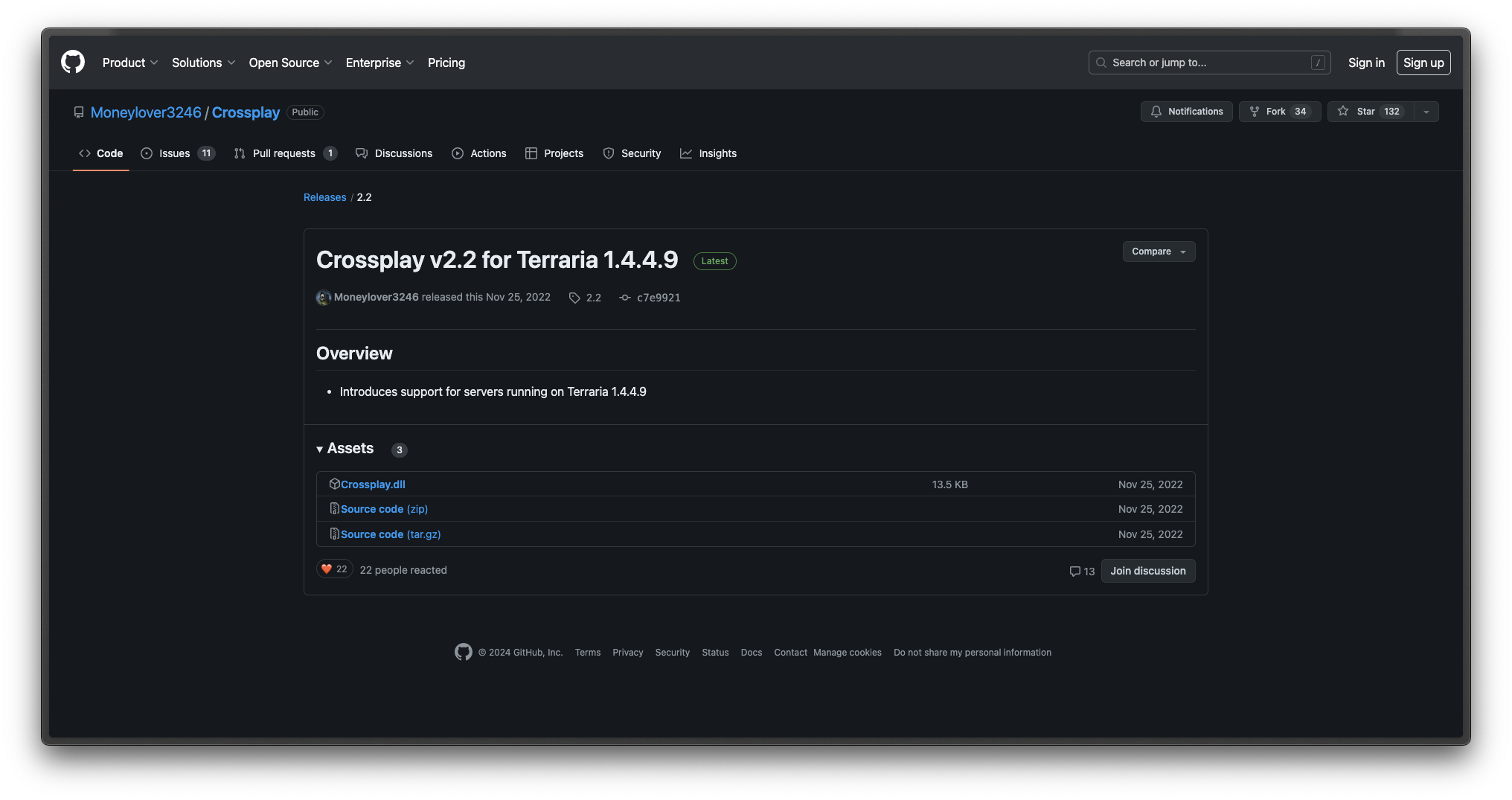
Task: Click the tar.gz file icon
Action: [335, 534]
